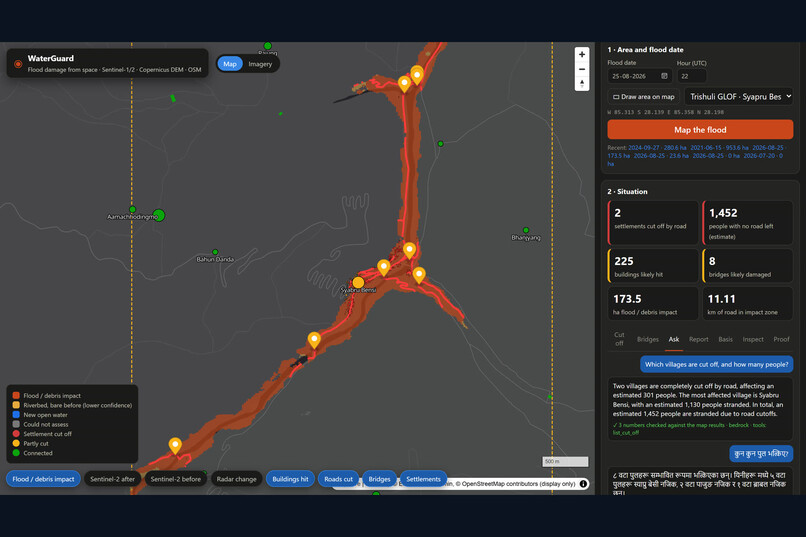Screen dimensions: 806x537
Task: Select the yellow circle marker at Syabru Bensi
Action: tap(358, 282)
